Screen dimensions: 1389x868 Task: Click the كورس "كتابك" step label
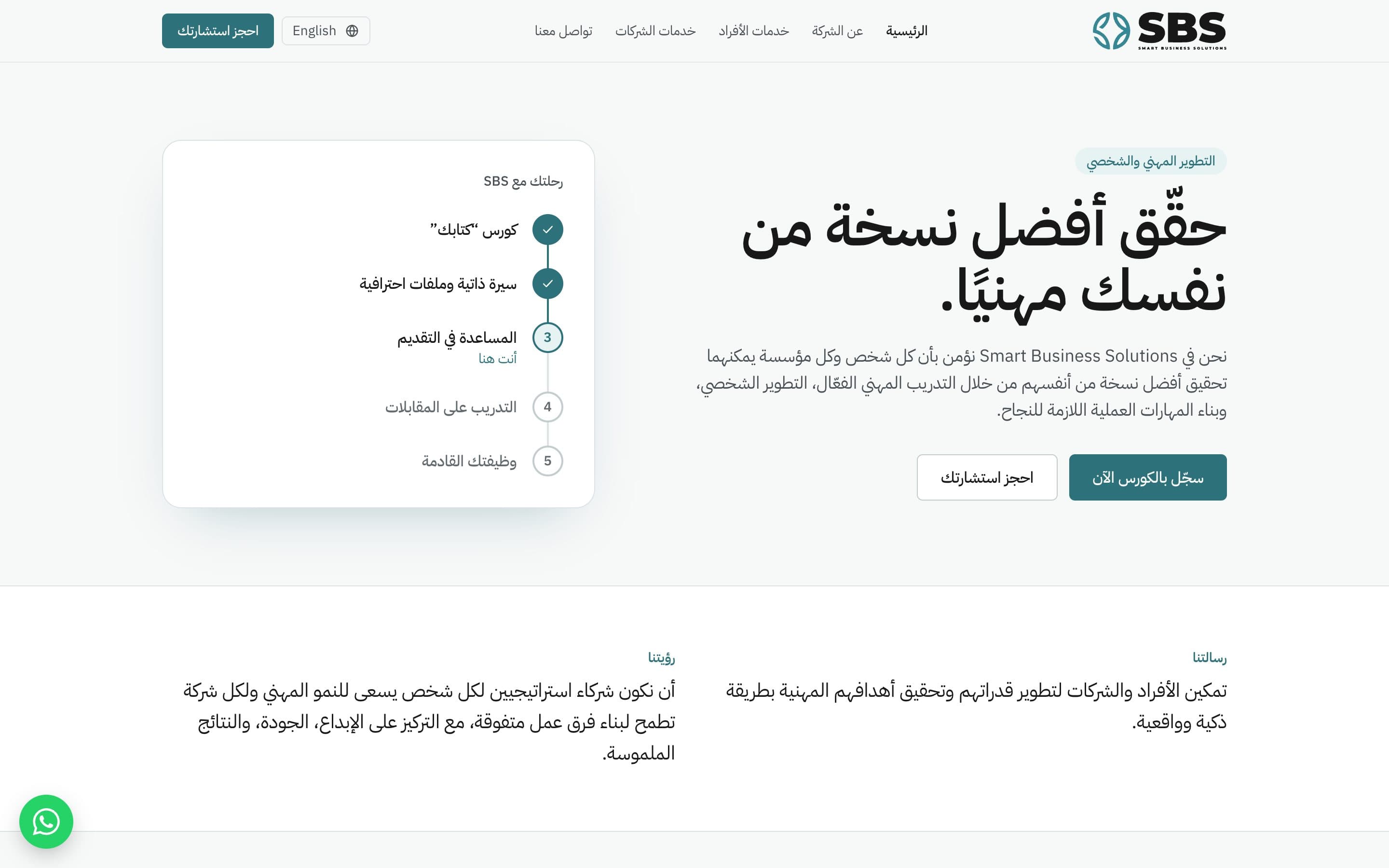coord(474,230)
